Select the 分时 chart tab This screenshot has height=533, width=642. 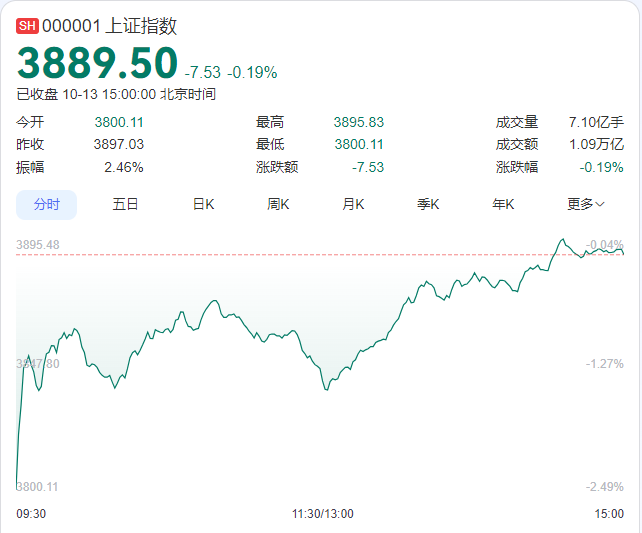[x=47, y=204]
